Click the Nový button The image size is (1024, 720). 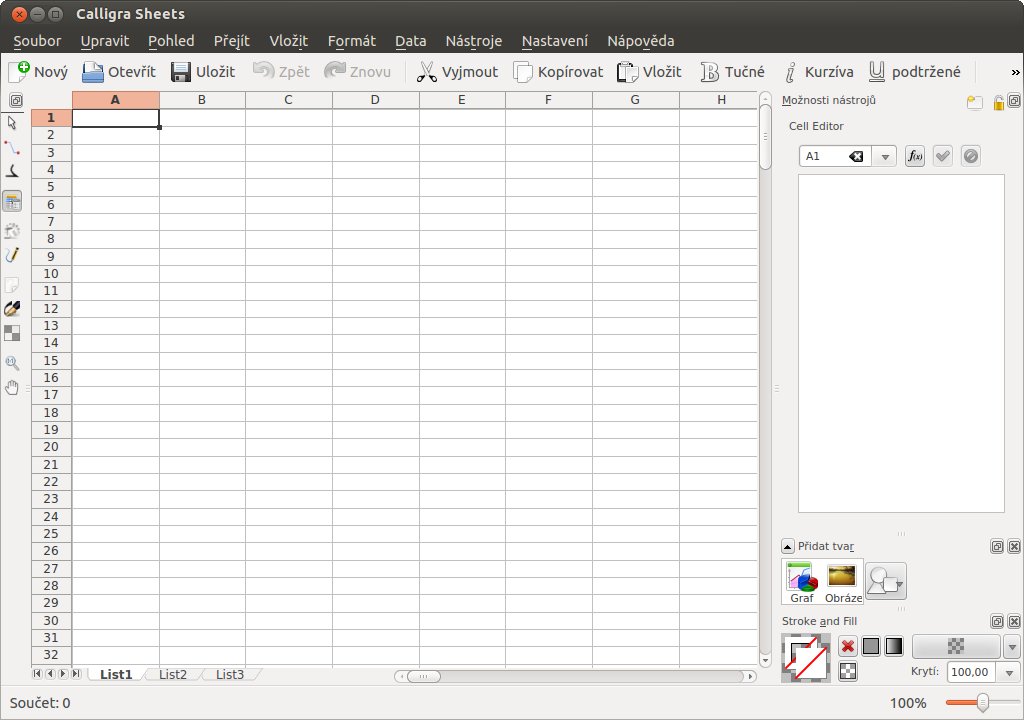(38, 72)
